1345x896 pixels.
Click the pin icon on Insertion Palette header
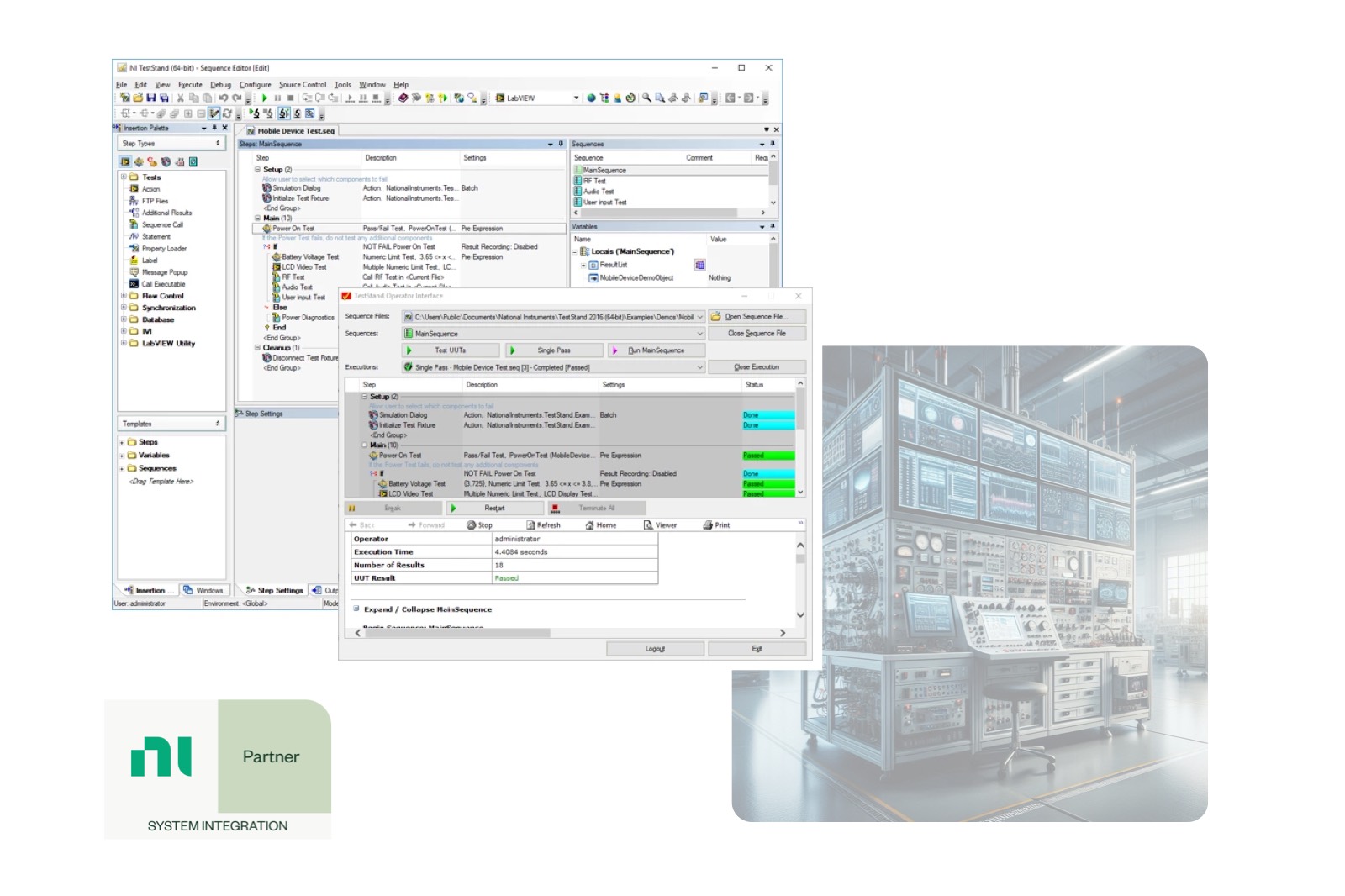214,128
